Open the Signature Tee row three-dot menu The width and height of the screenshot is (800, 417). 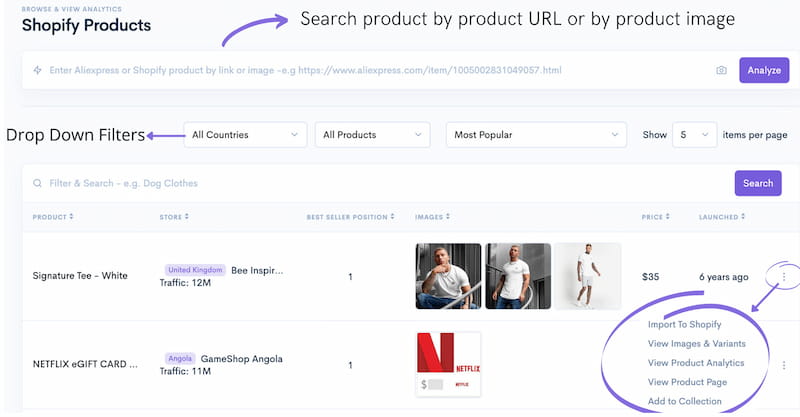tap(784, 276)
